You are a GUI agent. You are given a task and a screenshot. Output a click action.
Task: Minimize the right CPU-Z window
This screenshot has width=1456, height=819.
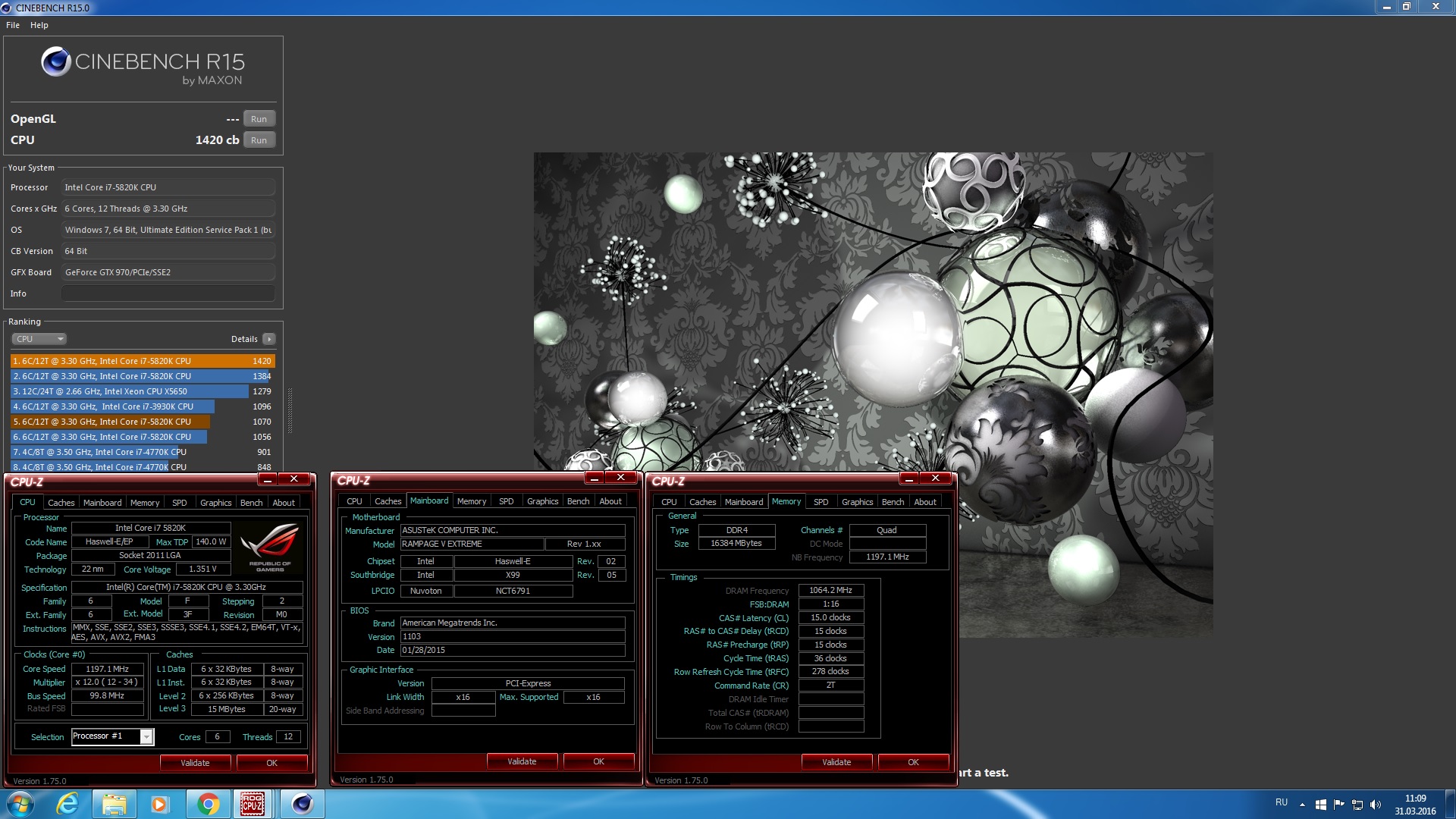[908, 479]
